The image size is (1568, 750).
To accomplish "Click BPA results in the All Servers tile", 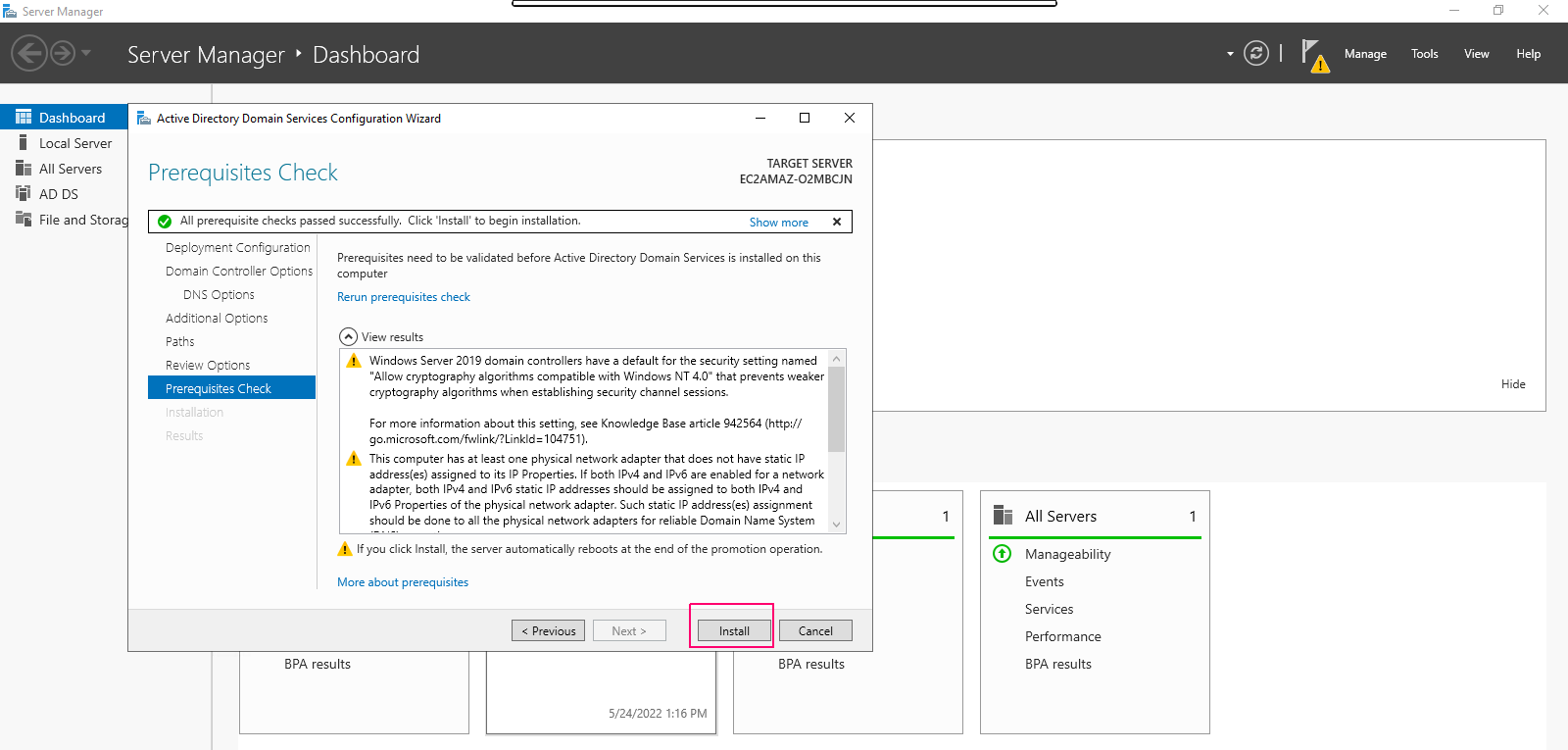I will pos(1058,664).
